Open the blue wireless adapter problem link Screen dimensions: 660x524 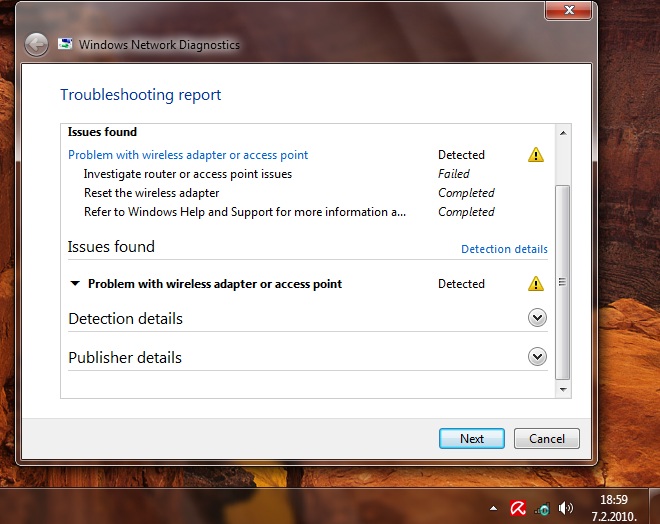click(x=188, y=155)
